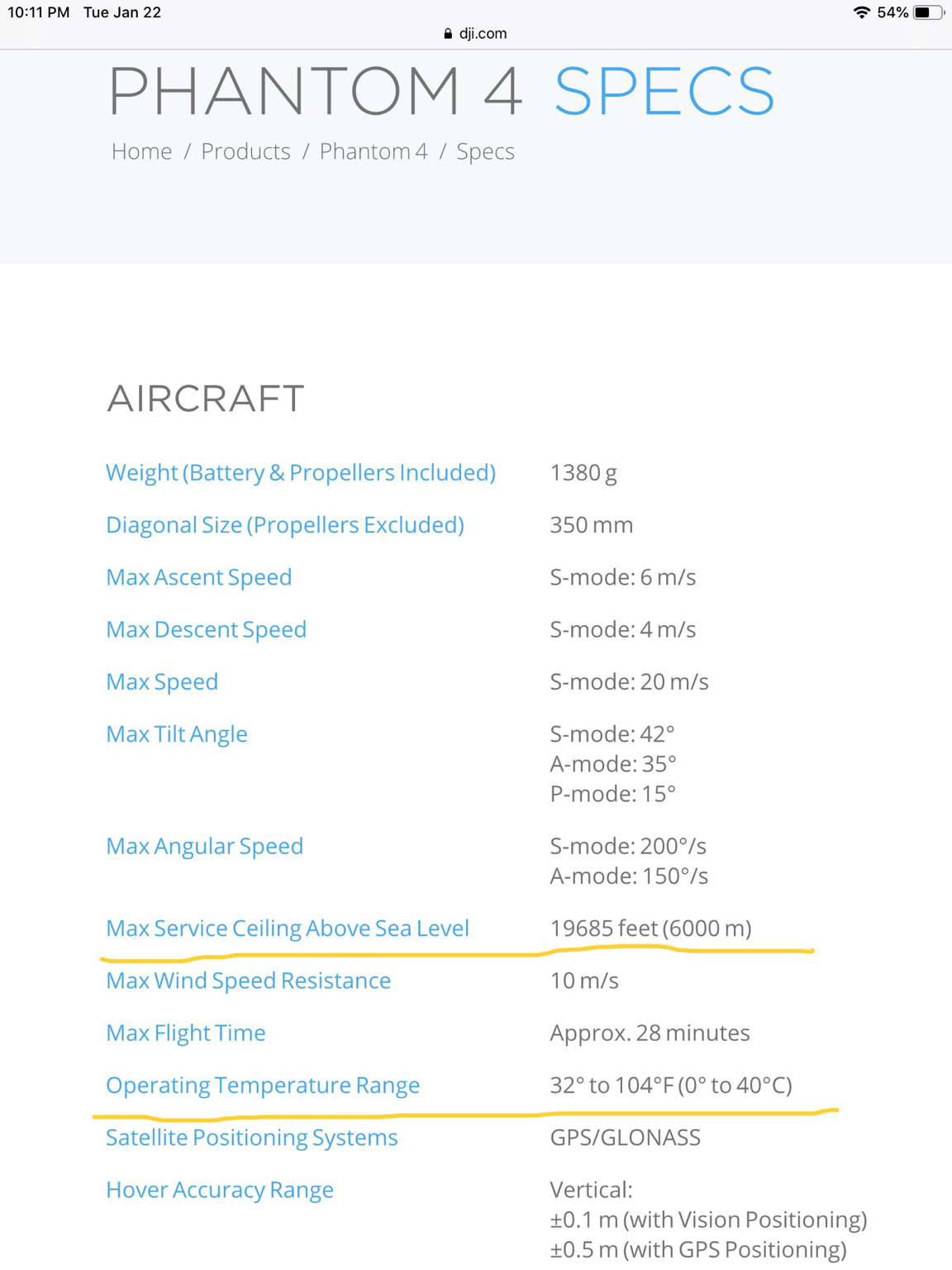Open the Phantom 4 breadcrumb link
Screen dimensions: 952x1270
click(x=374, y=151)
